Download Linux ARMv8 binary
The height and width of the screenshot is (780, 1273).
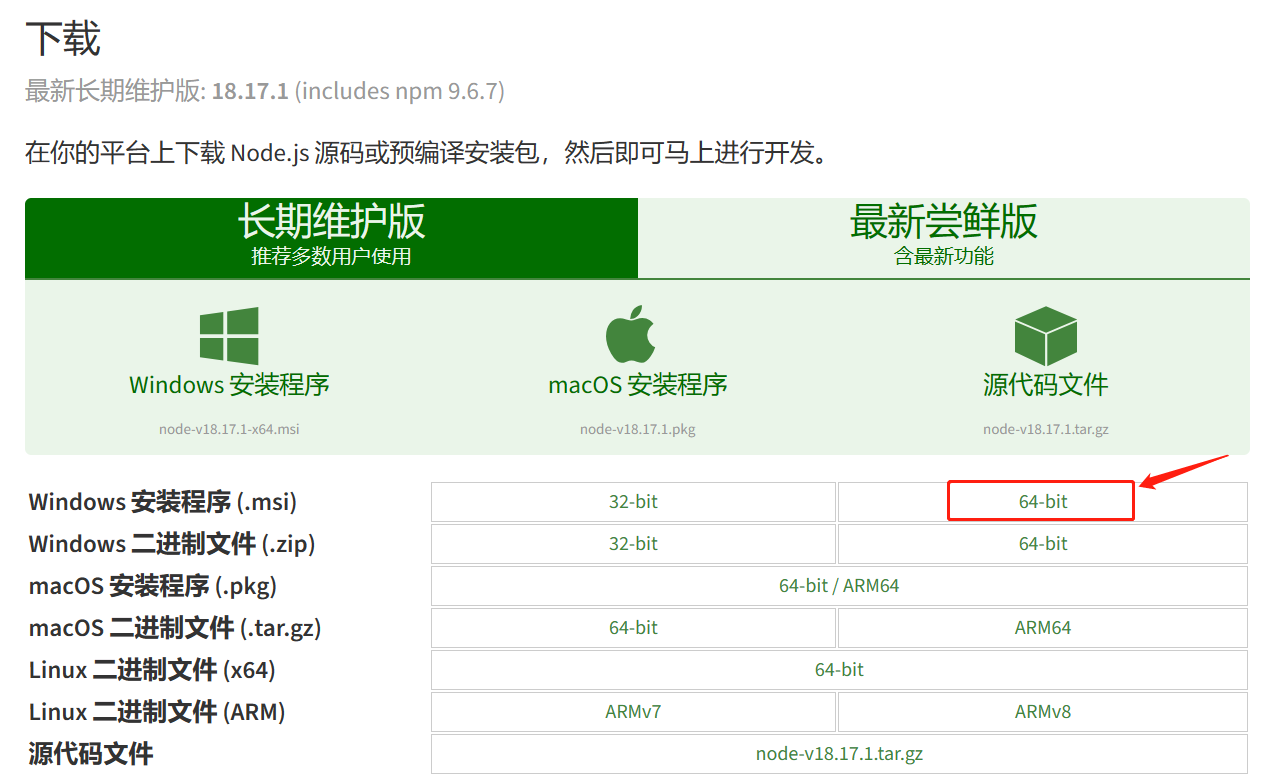pyautogui.click(x=1043, y=712)
